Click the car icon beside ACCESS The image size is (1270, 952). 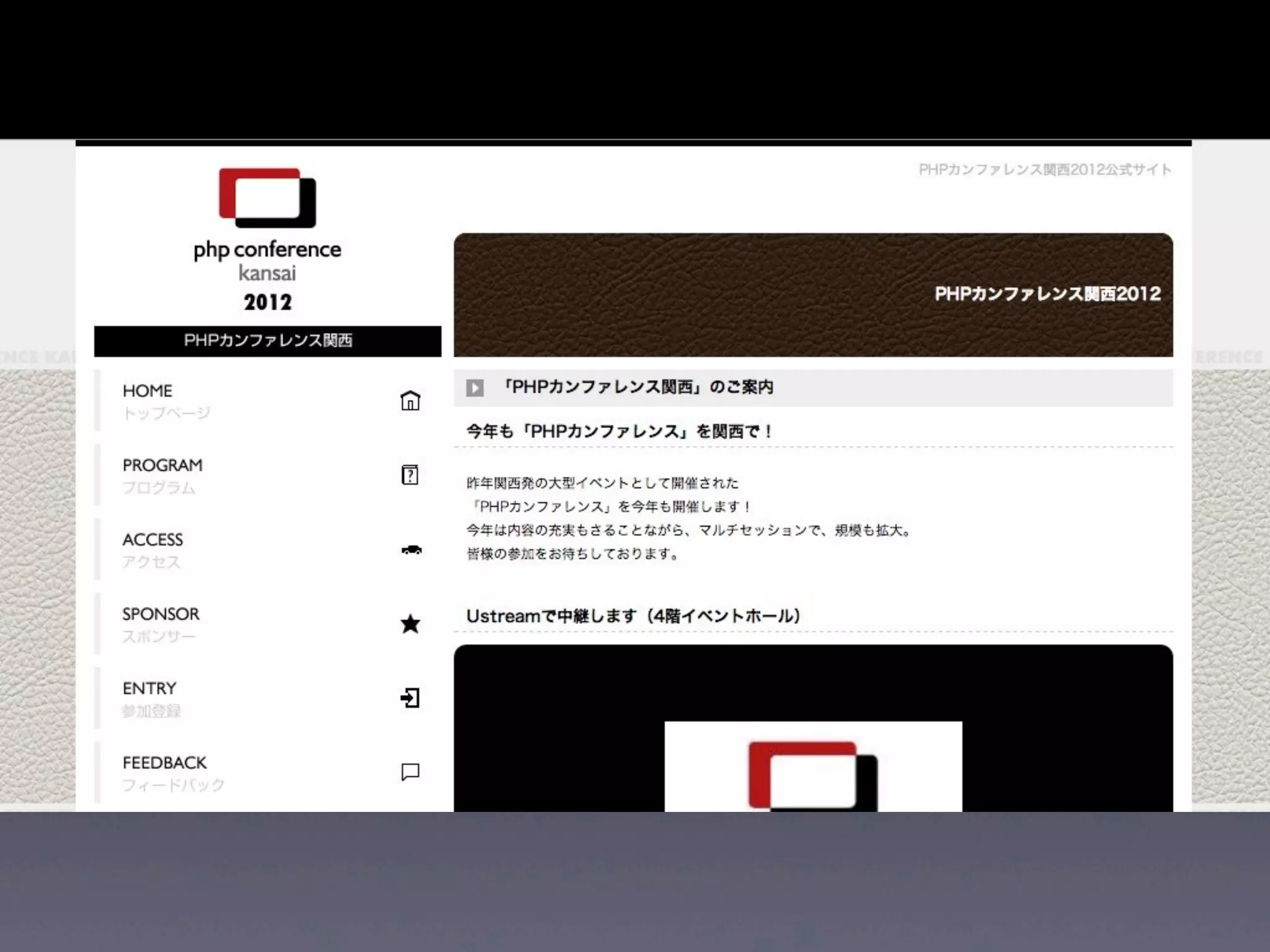pos(411,550)
